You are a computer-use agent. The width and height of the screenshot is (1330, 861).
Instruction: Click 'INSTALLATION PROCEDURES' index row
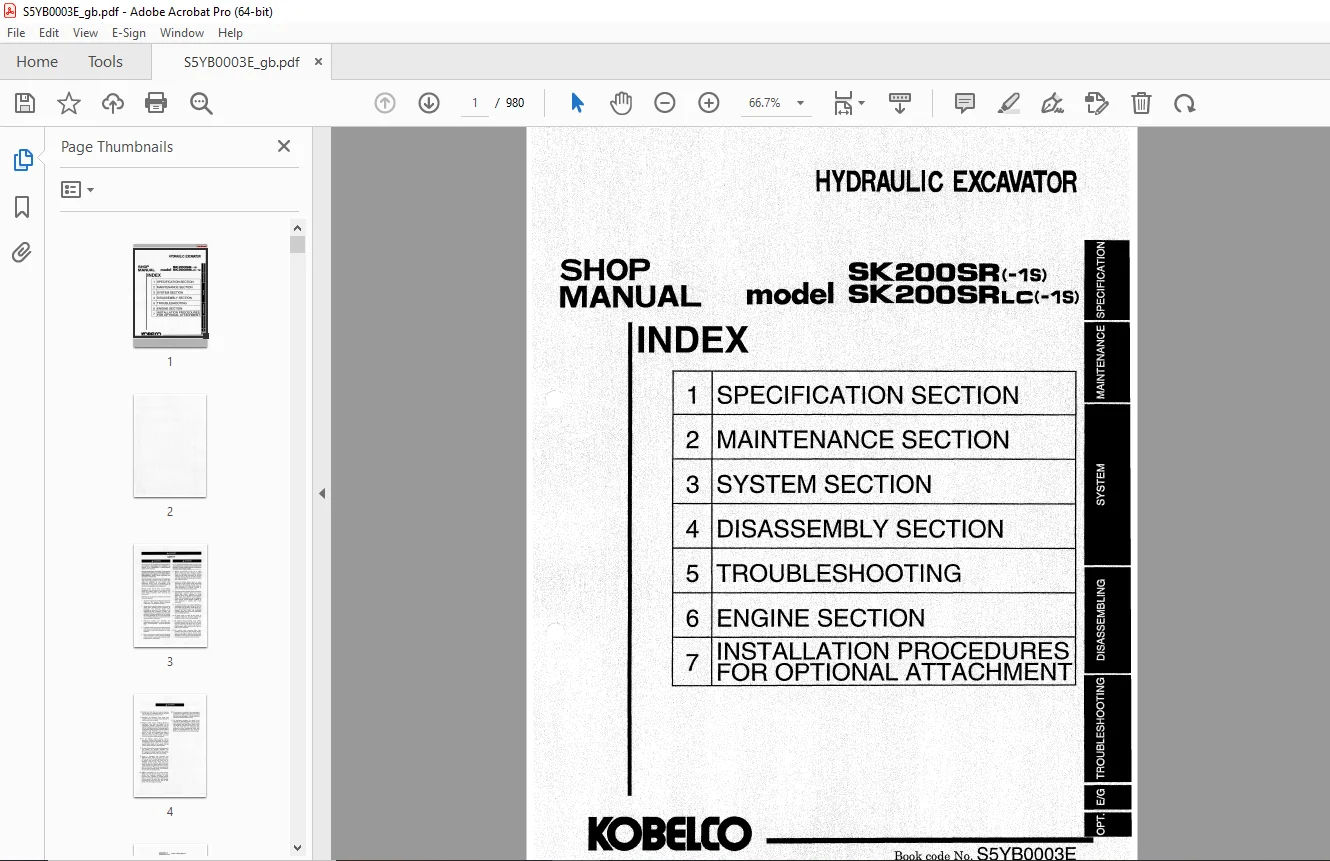point(874,661)
